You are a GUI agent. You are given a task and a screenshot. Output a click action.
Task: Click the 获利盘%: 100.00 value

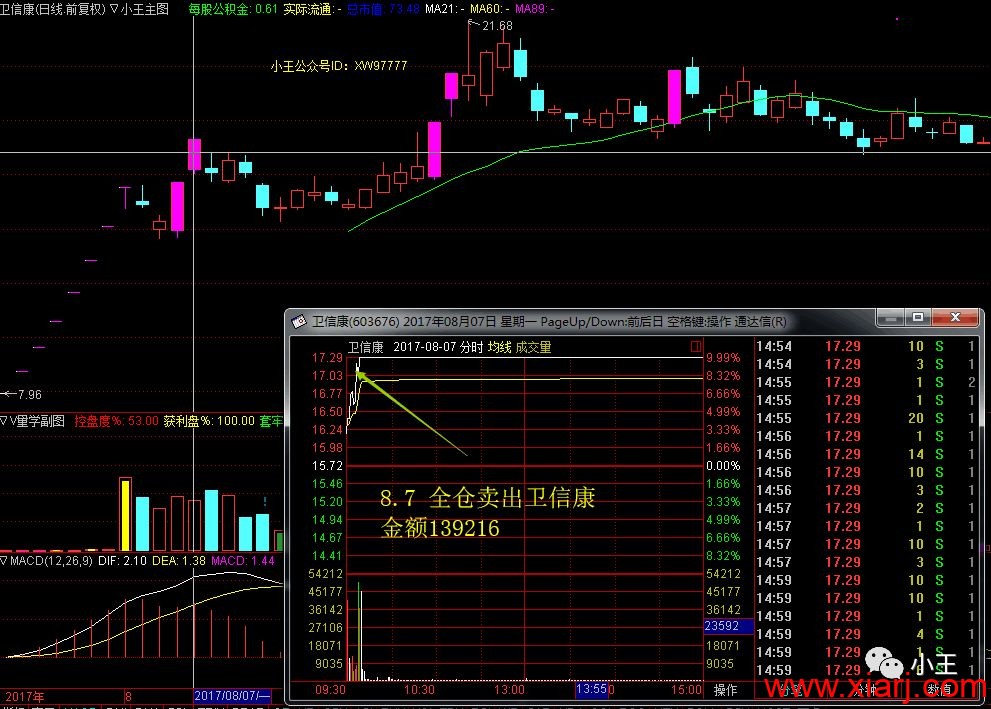tap(209, 421)
